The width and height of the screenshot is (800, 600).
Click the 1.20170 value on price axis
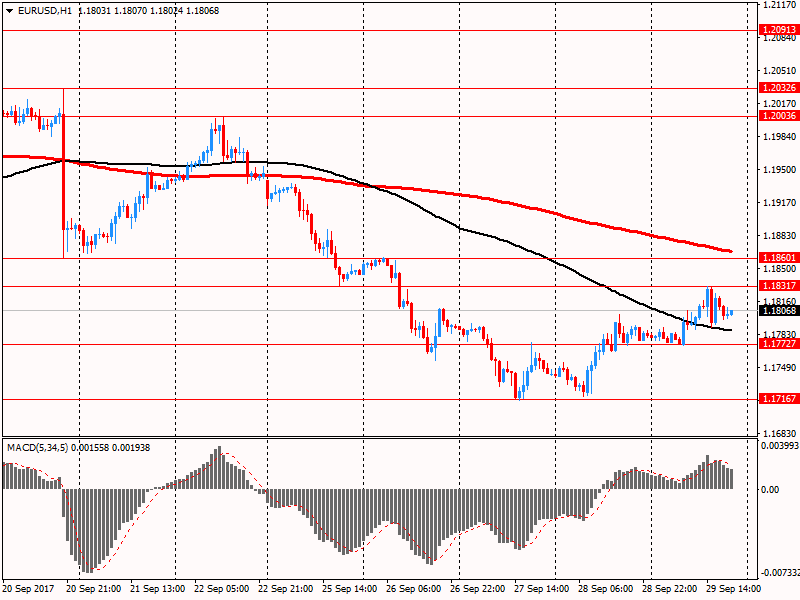point(780,104)
